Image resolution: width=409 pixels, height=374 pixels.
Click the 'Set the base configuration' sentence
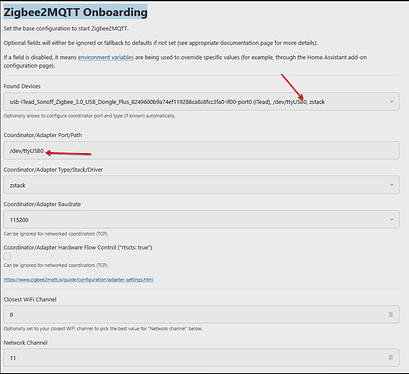(66, 29)
